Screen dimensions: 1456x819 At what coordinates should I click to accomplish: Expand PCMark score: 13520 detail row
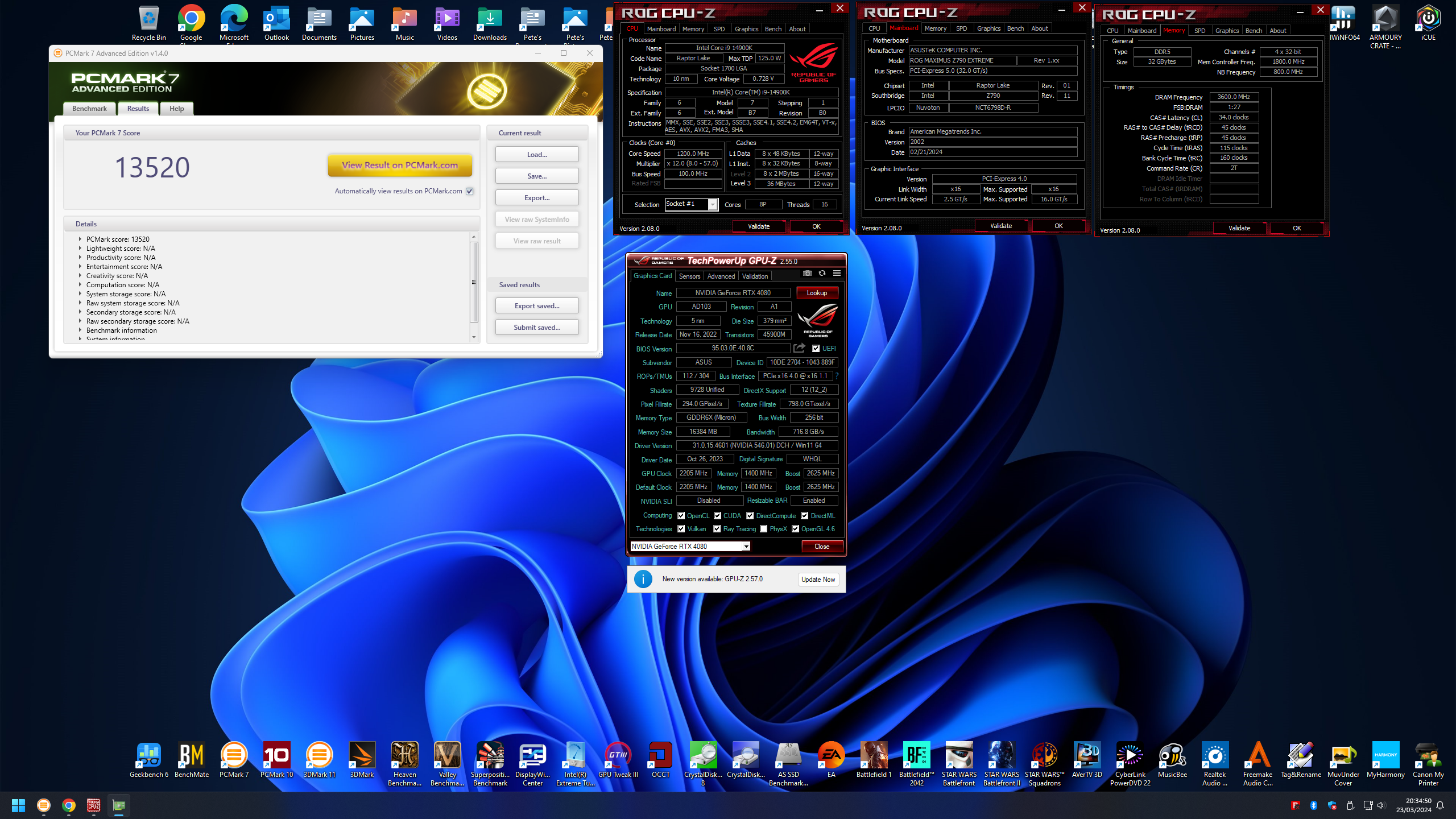coord(80,239)
